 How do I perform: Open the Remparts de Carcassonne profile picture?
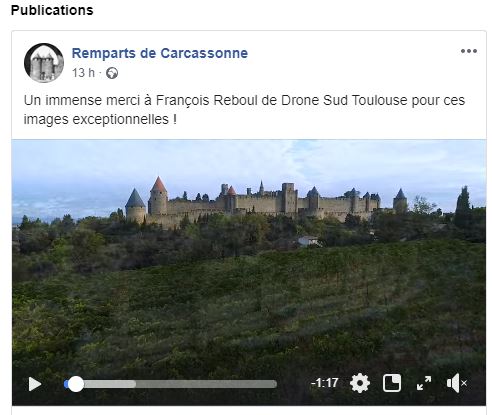(x=44, y=63)
